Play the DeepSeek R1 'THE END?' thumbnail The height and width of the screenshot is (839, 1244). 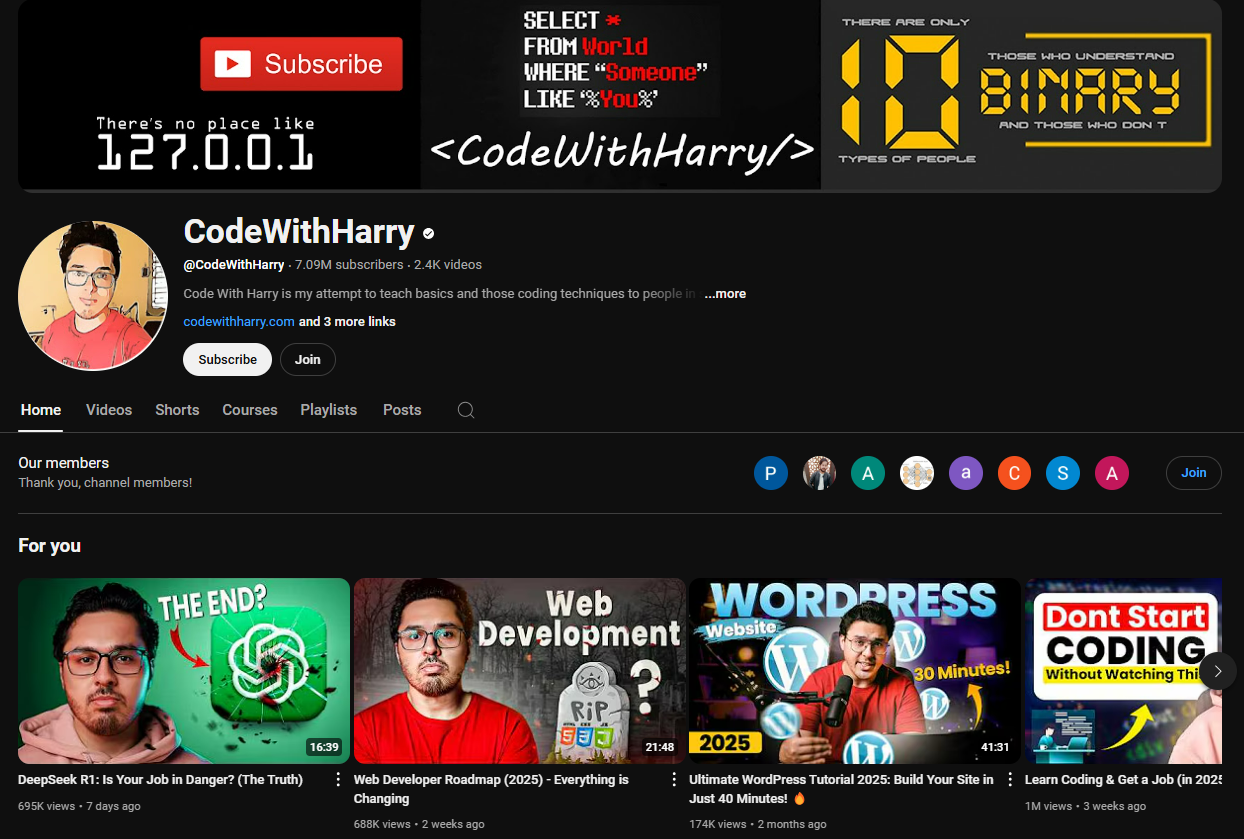pyautogui.click(x=184, y=671)
